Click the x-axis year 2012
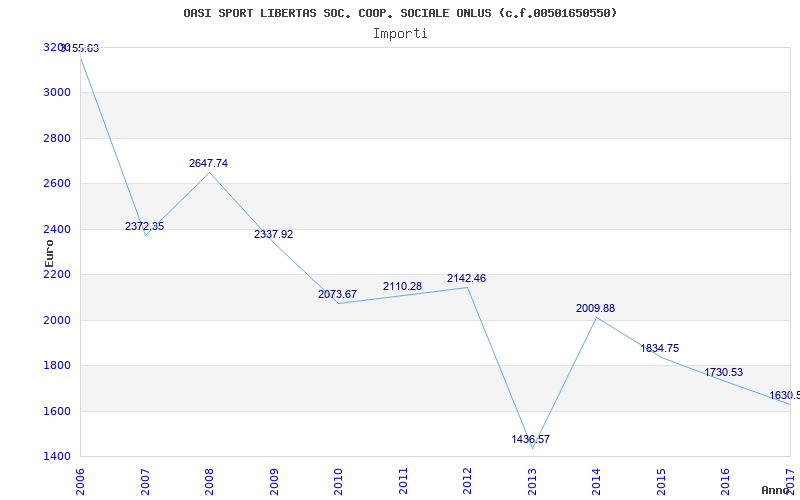800x500 pixels. point(467,482)
